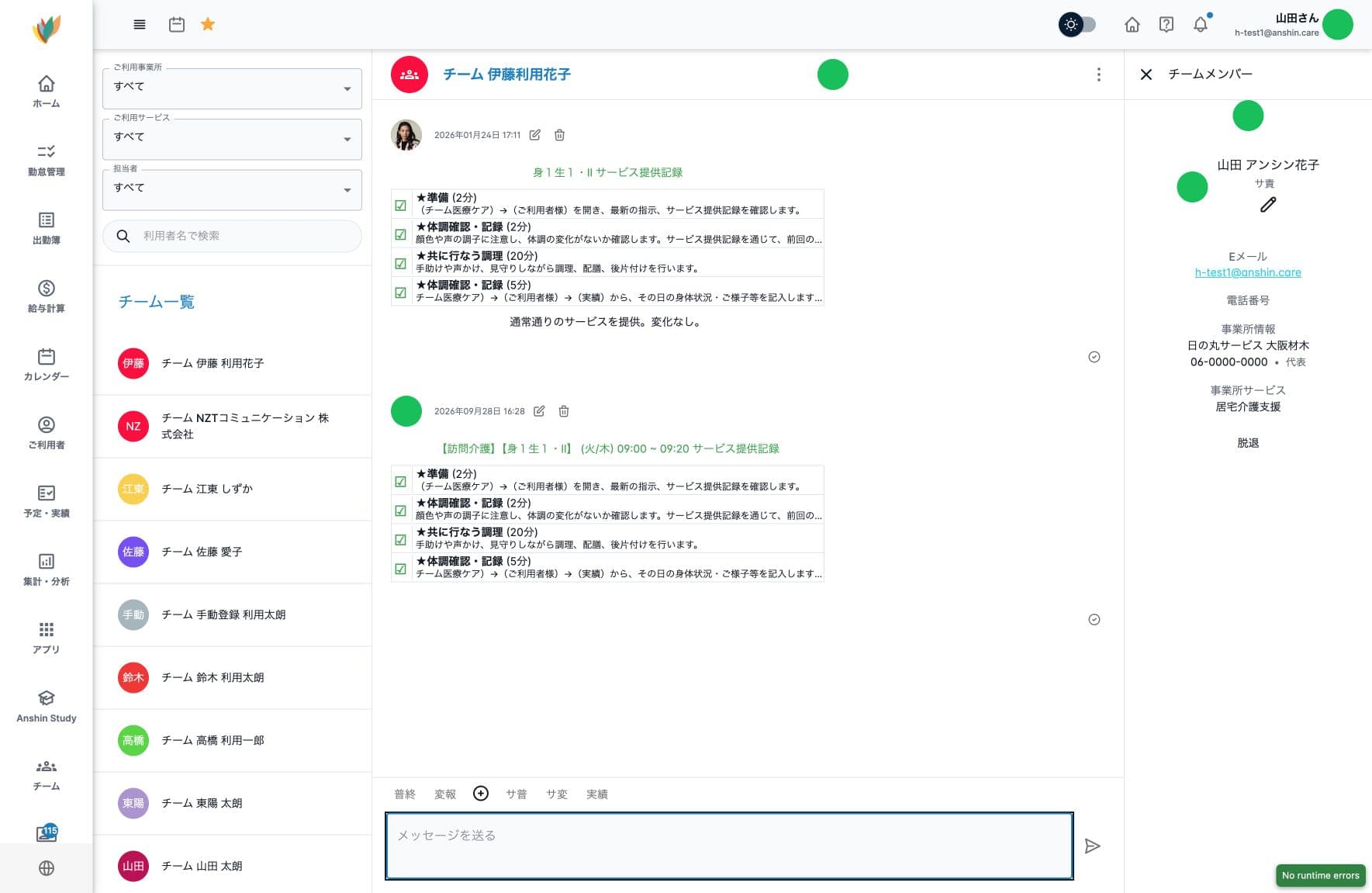Screen dimensions: 1372x893
Task: Open the hamburger menu icon
Action: 140,25
